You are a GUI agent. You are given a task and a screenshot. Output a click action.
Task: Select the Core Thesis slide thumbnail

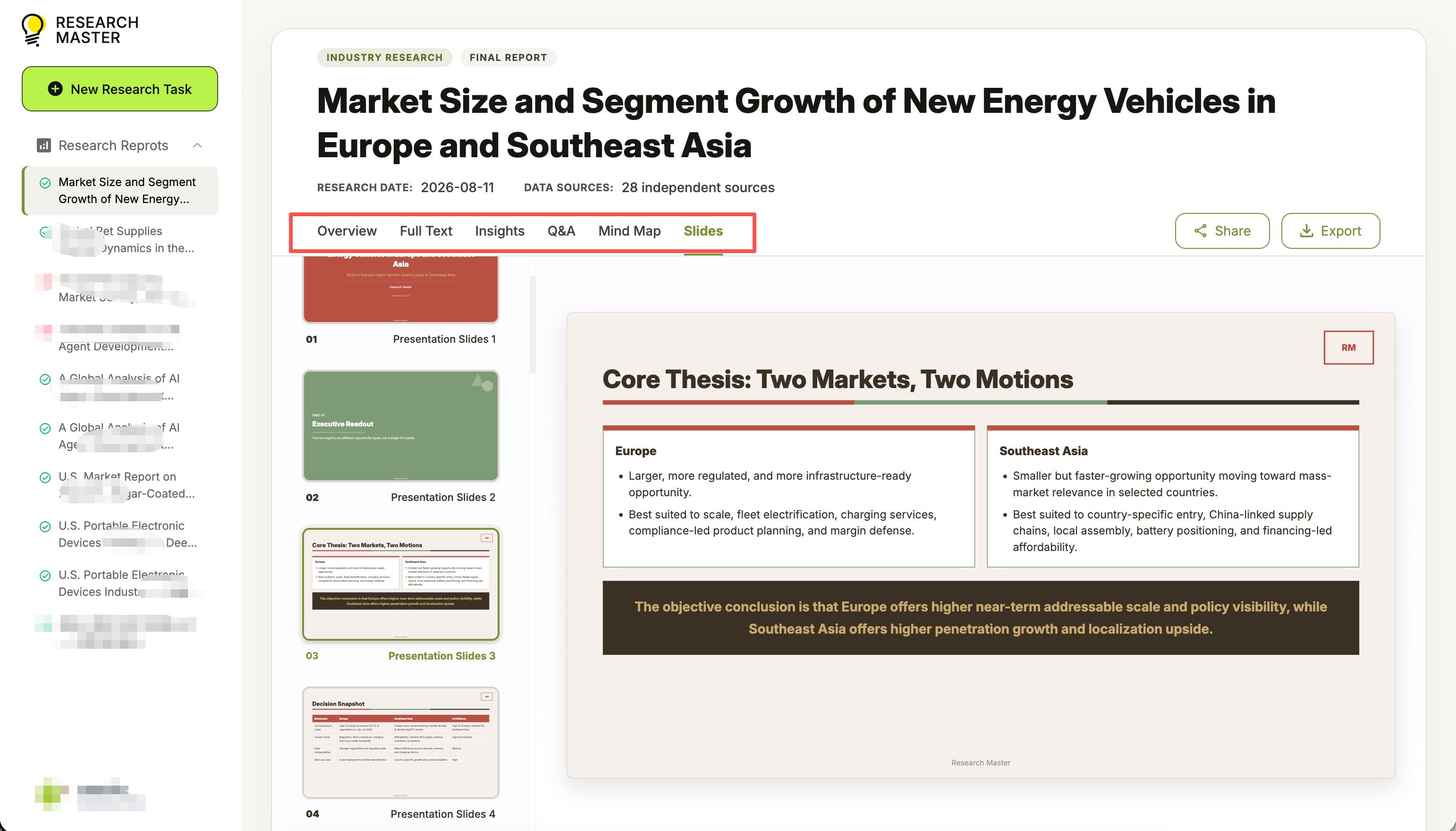[x=400, y=584]
